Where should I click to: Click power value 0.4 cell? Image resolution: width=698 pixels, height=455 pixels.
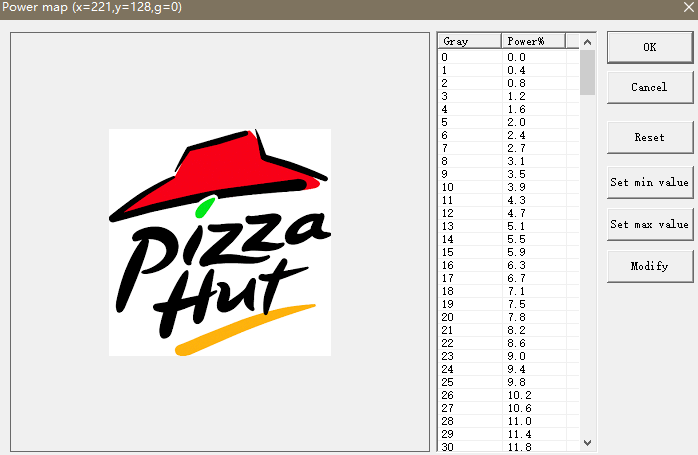point(534,70)
